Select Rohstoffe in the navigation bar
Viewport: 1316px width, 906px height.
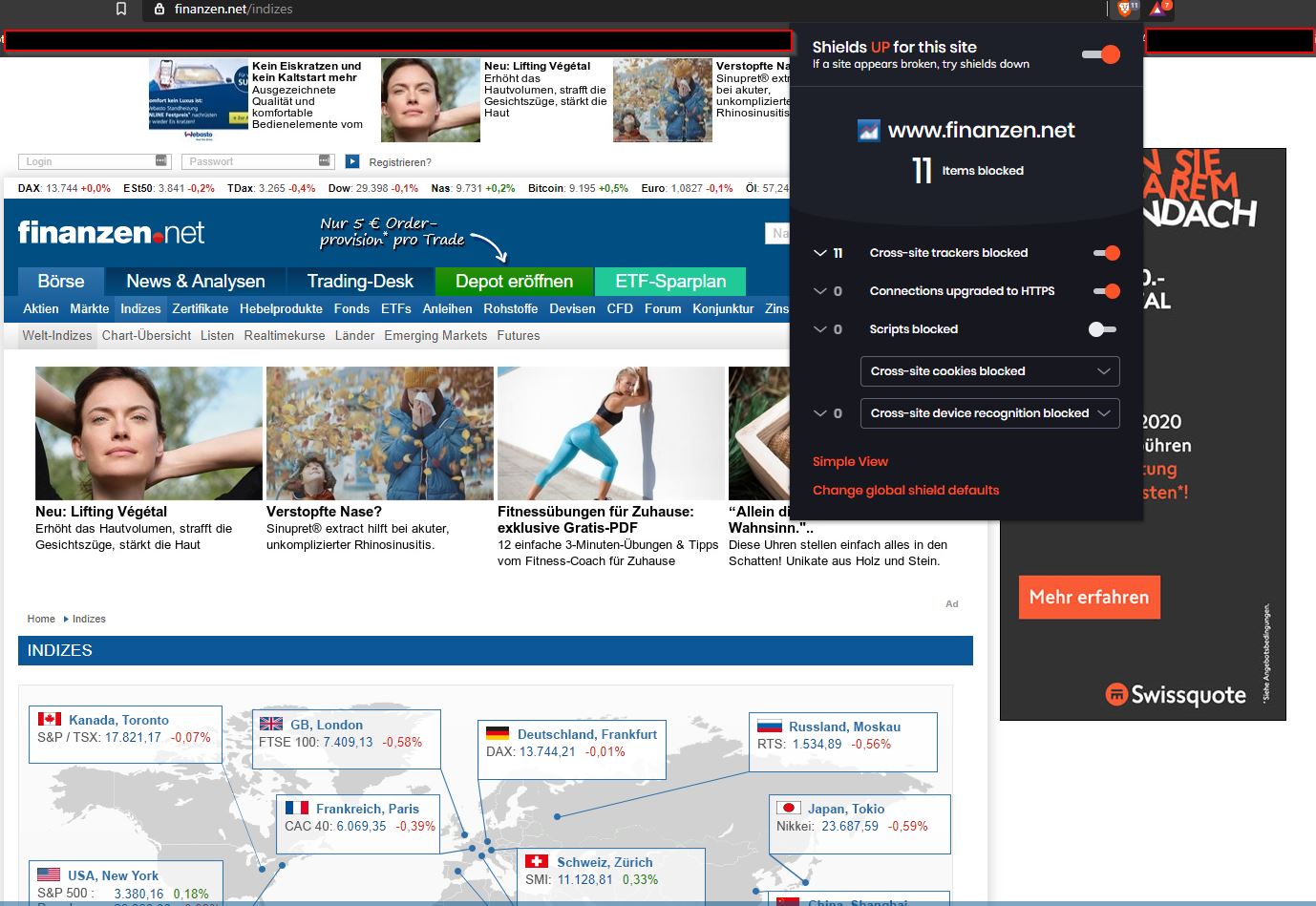511,308
